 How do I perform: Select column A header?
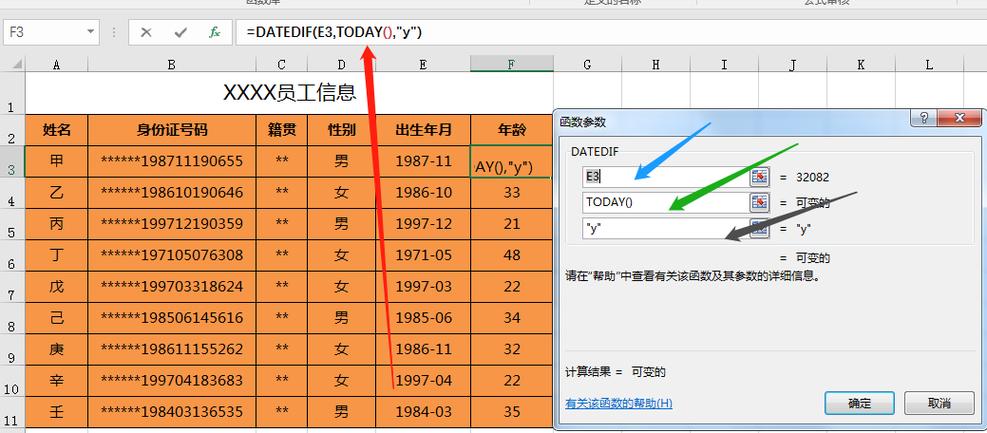57,64
